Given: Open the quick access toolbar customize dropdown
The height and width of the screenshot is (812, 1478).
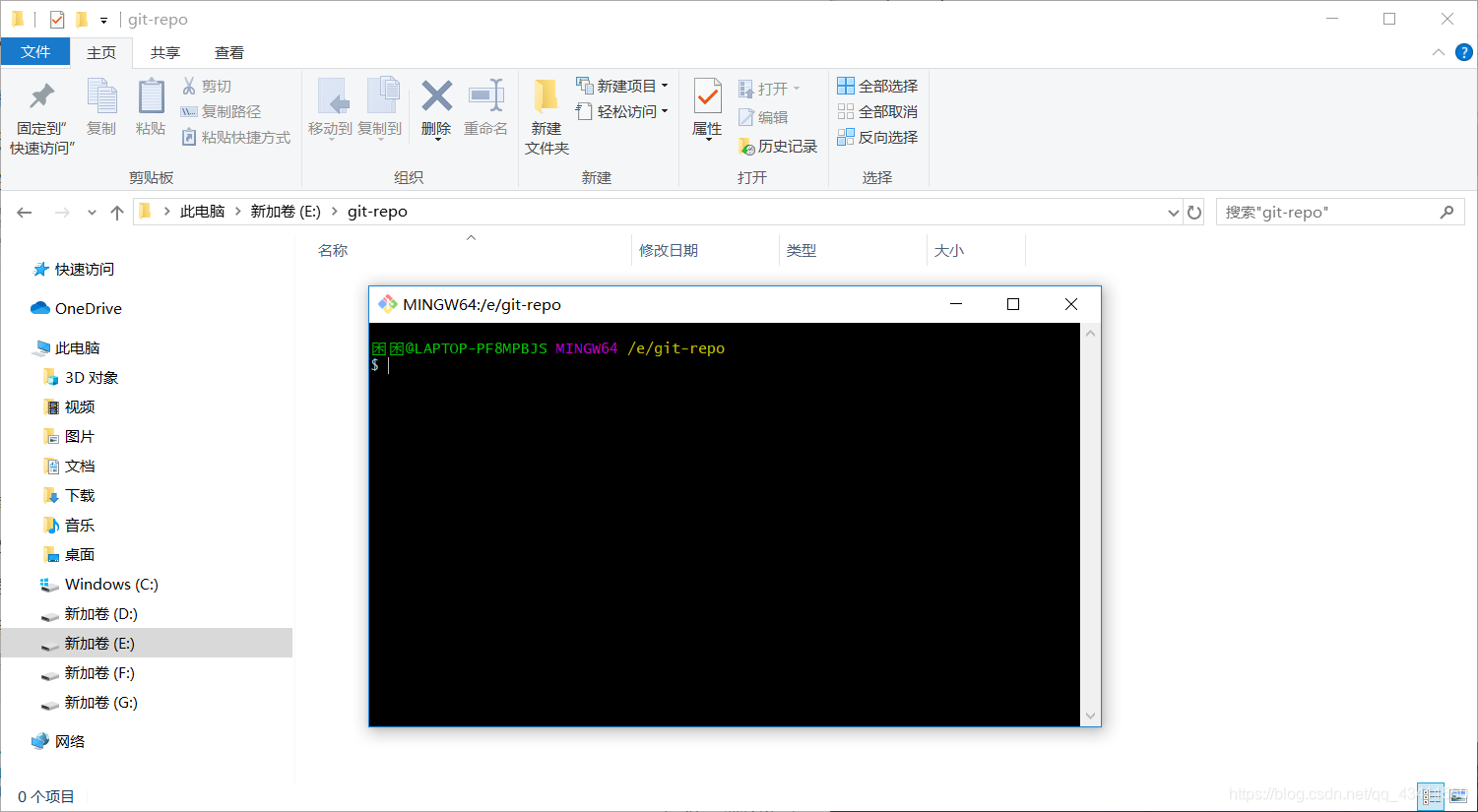Looking at the screenshot, I should 103,21.
